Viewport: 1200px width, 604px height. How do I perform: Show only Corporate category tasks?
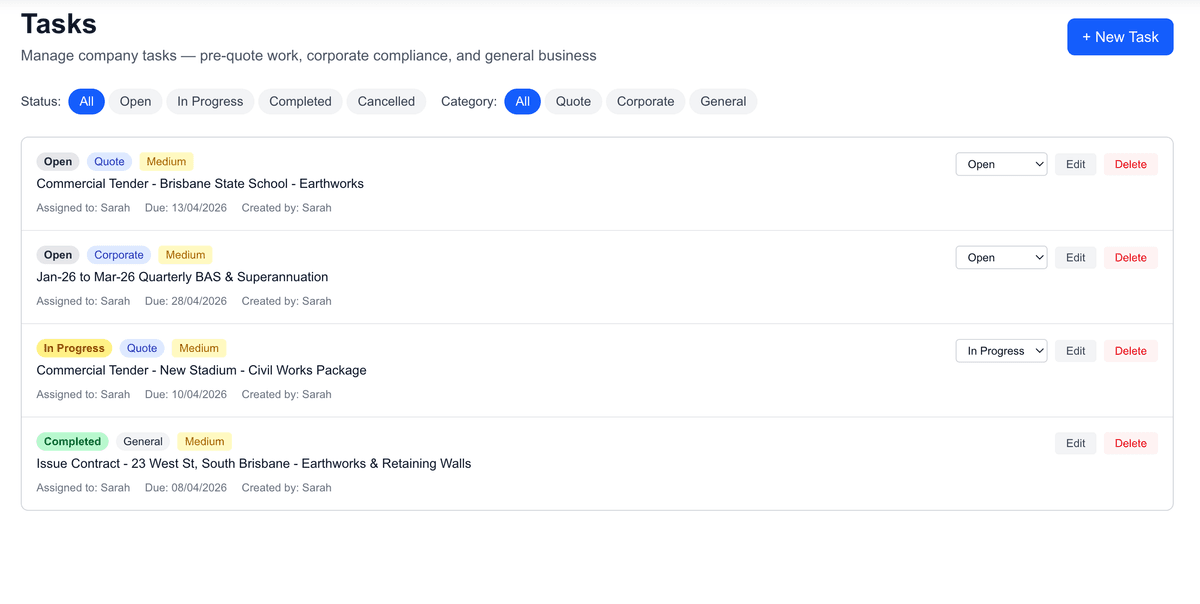[645, 101]
